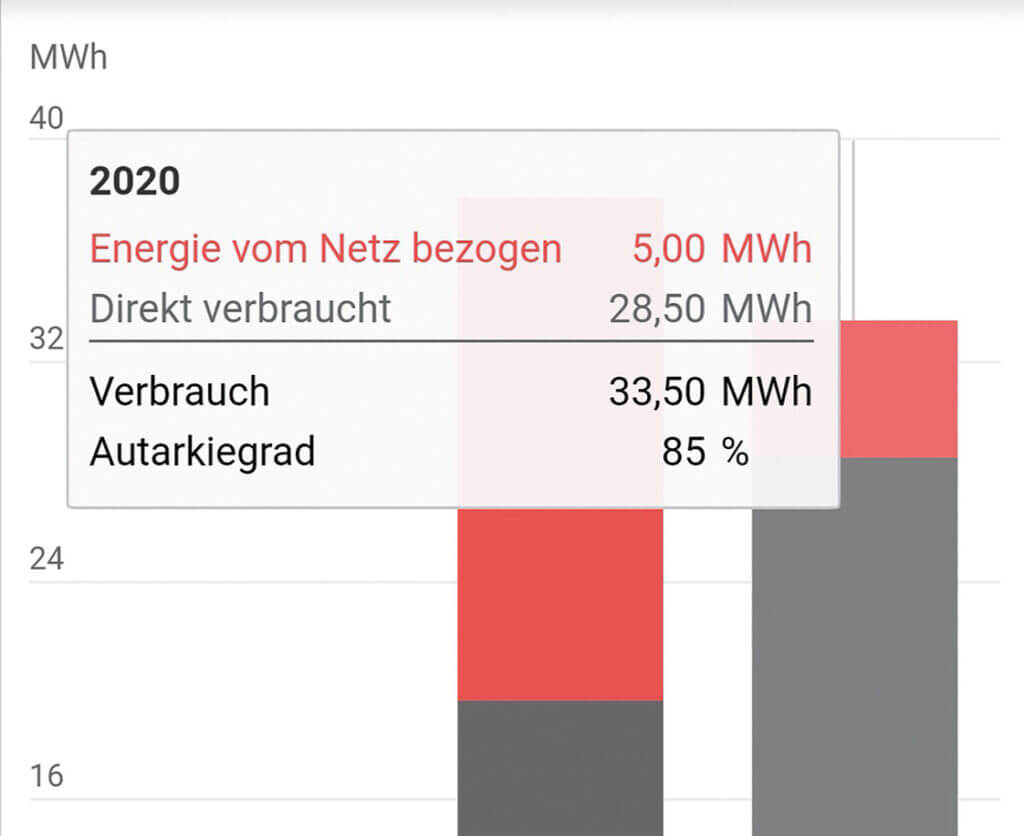This screenshot has width=1024, height=836.
Task: Click the 33,50 MWh total value
Action: tap(710, 391)
